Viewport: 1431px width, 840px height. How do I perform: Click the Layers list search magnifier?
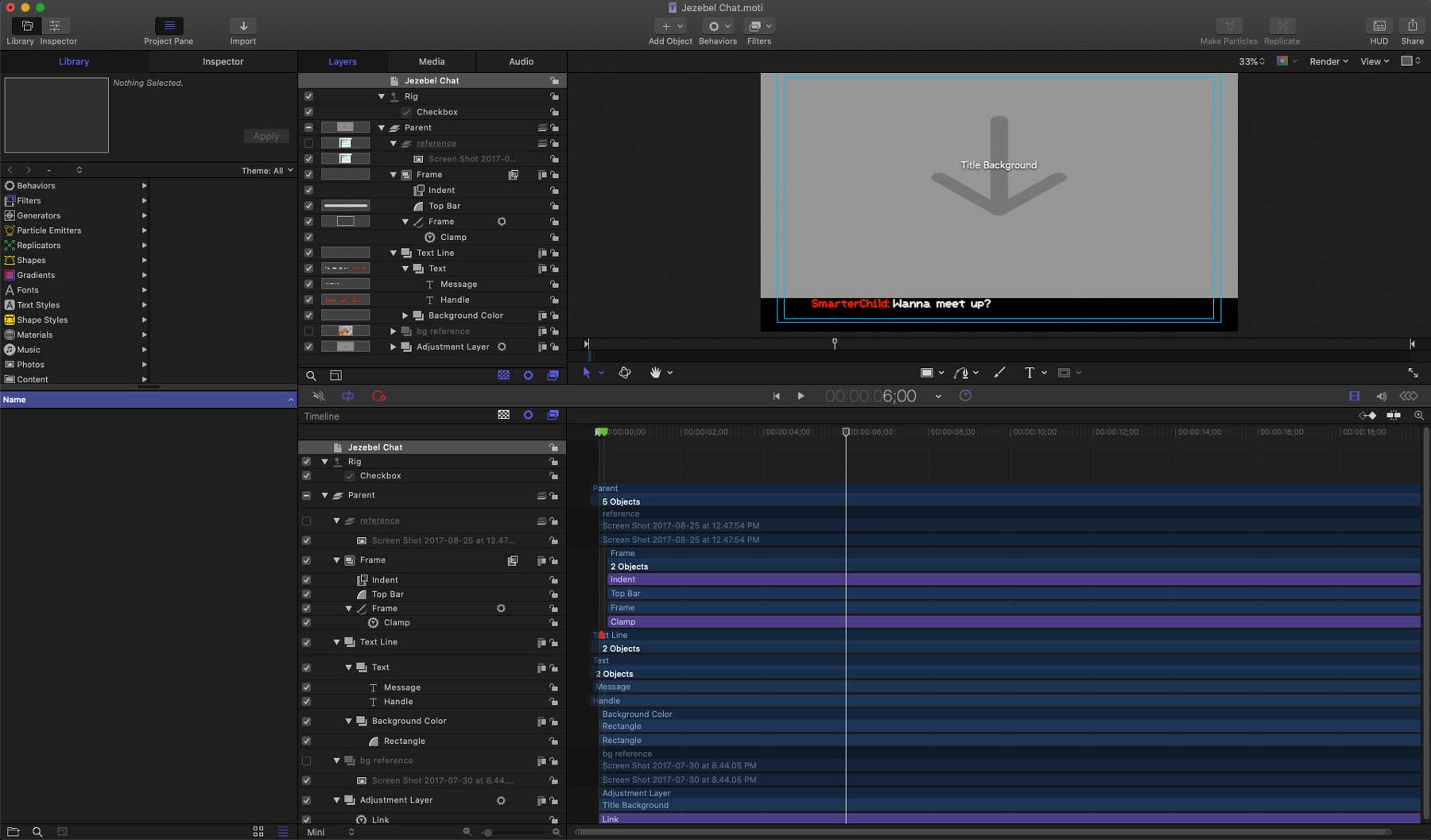click(311, 376)
